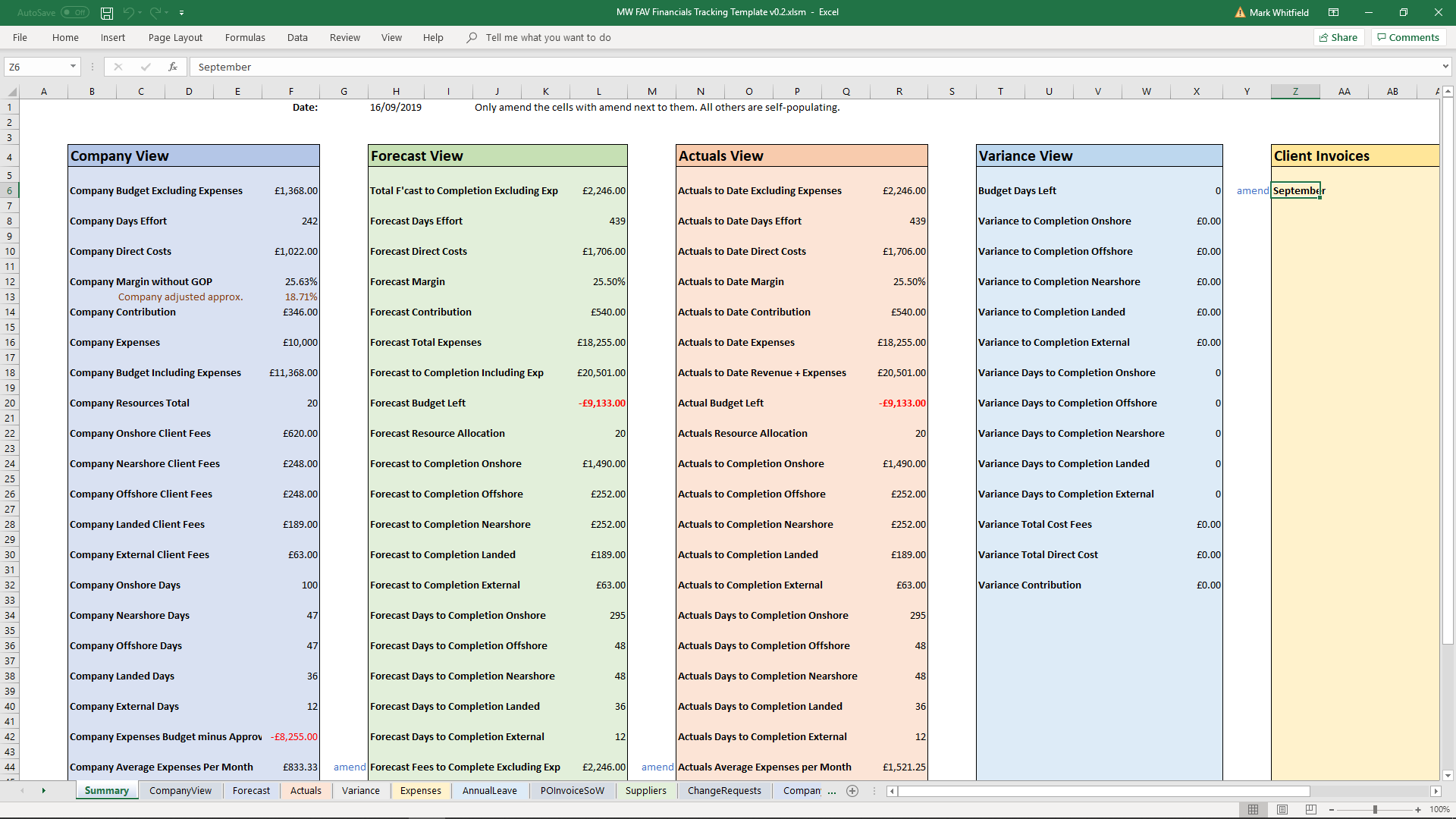Click the Undo arrow icon
This screenshot has width=1456, height=819.
coord(129,13)
